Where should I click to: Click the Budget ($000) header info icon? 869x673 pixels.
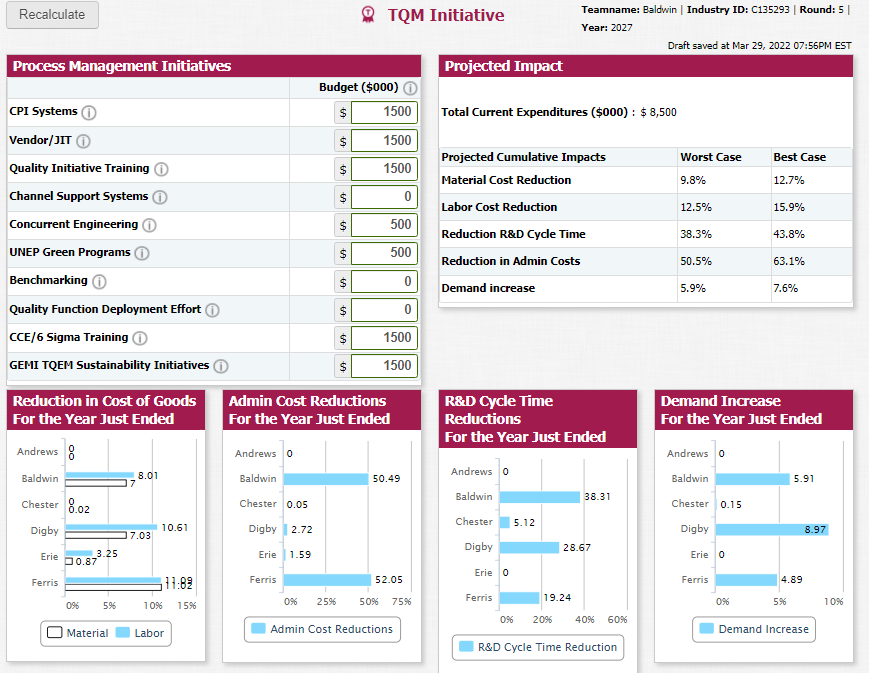pyautogui.click(x=410, y=88)
